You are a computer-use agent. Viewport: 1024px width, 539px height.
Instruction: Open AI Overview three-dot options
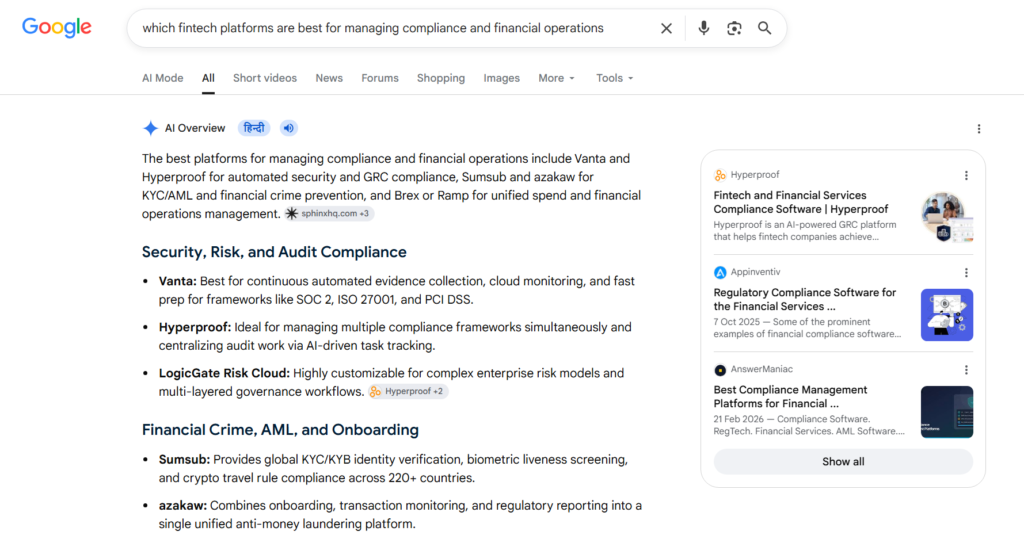[979, 129]
